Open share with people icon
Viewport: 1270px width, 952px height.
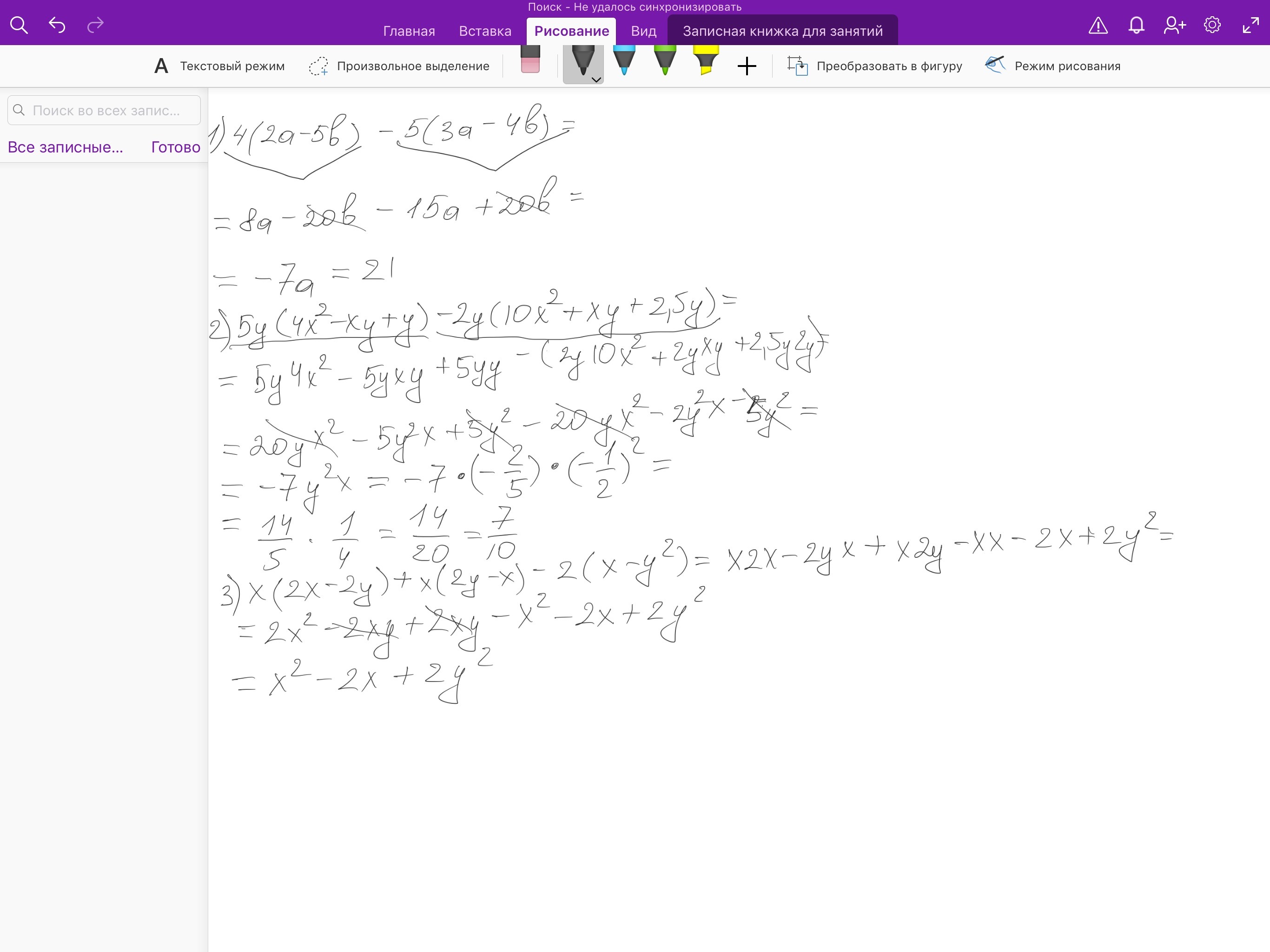coord(1174,25)
